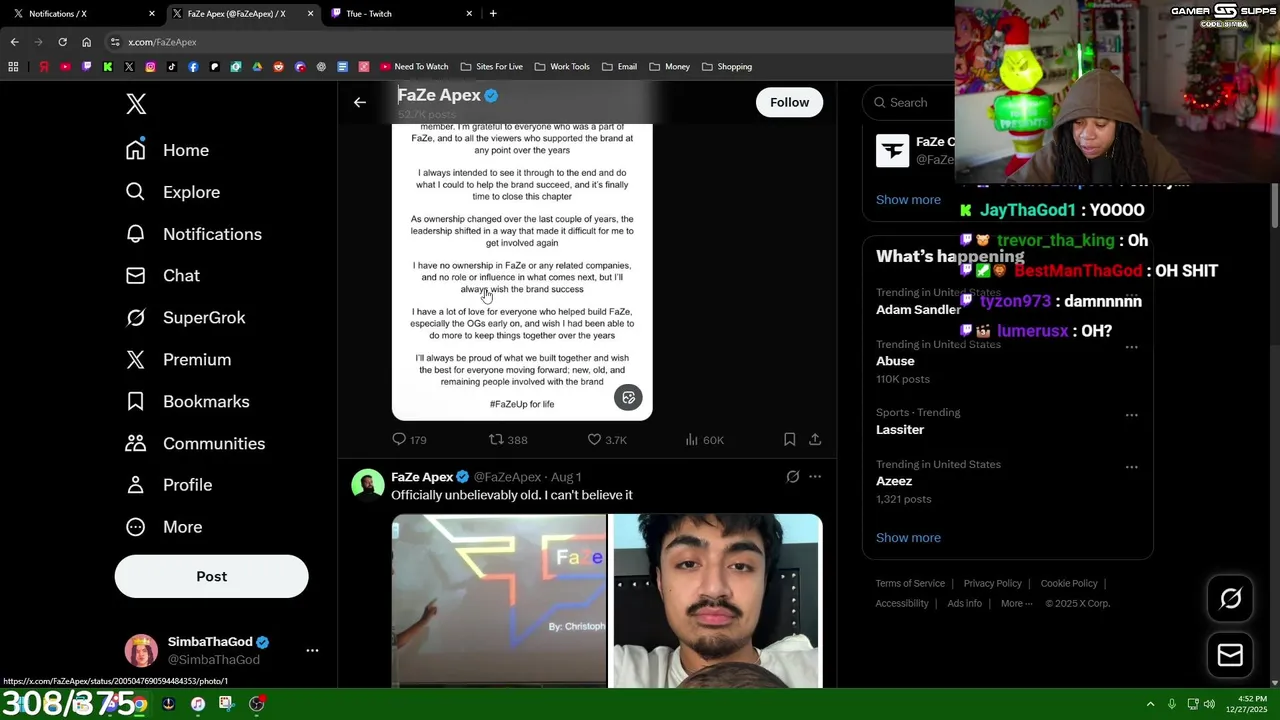Open the FaZe logo video thumbnail
This screenshot has height=720, width=1280.
pos(499,601)
